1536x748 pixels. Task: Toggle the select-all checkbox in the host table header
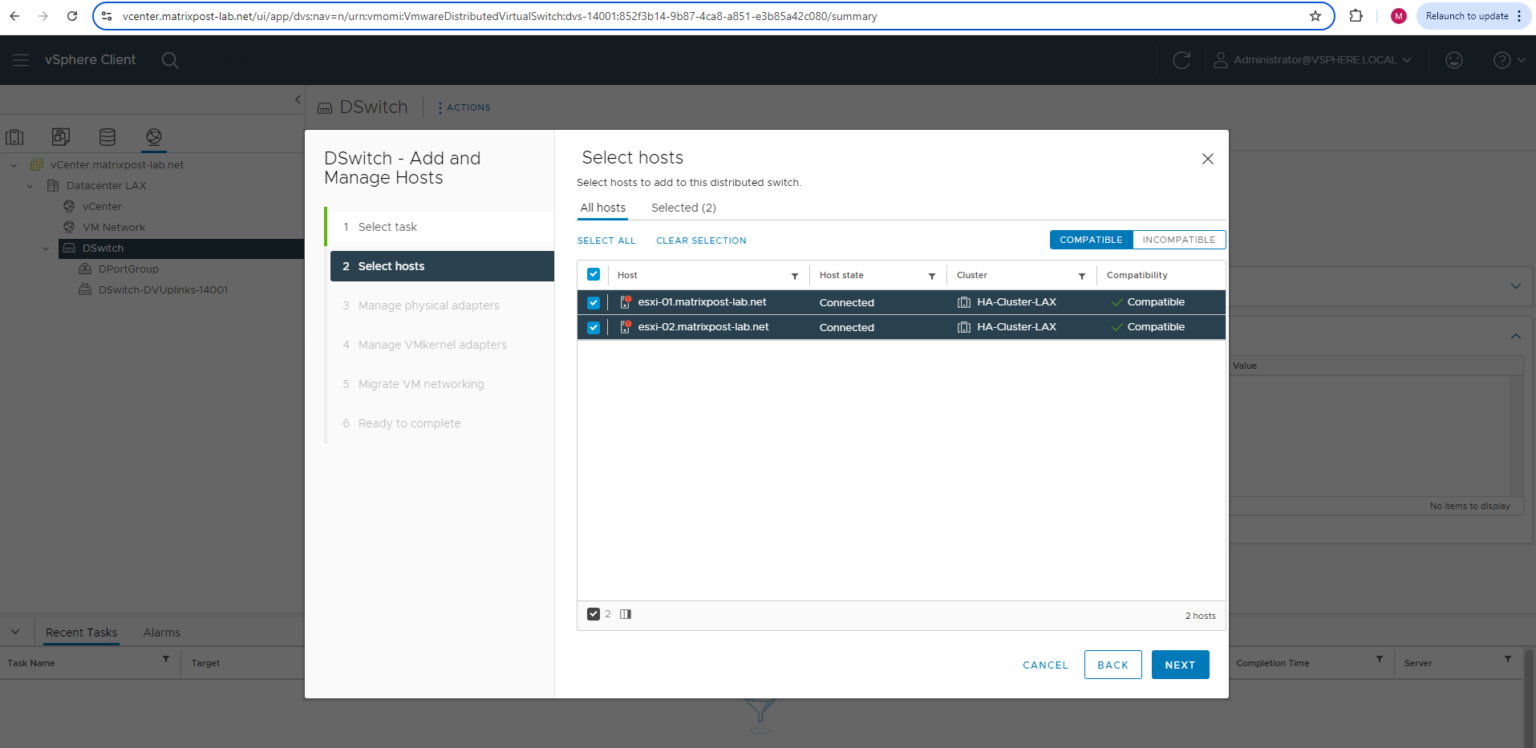tap(593, 274)
